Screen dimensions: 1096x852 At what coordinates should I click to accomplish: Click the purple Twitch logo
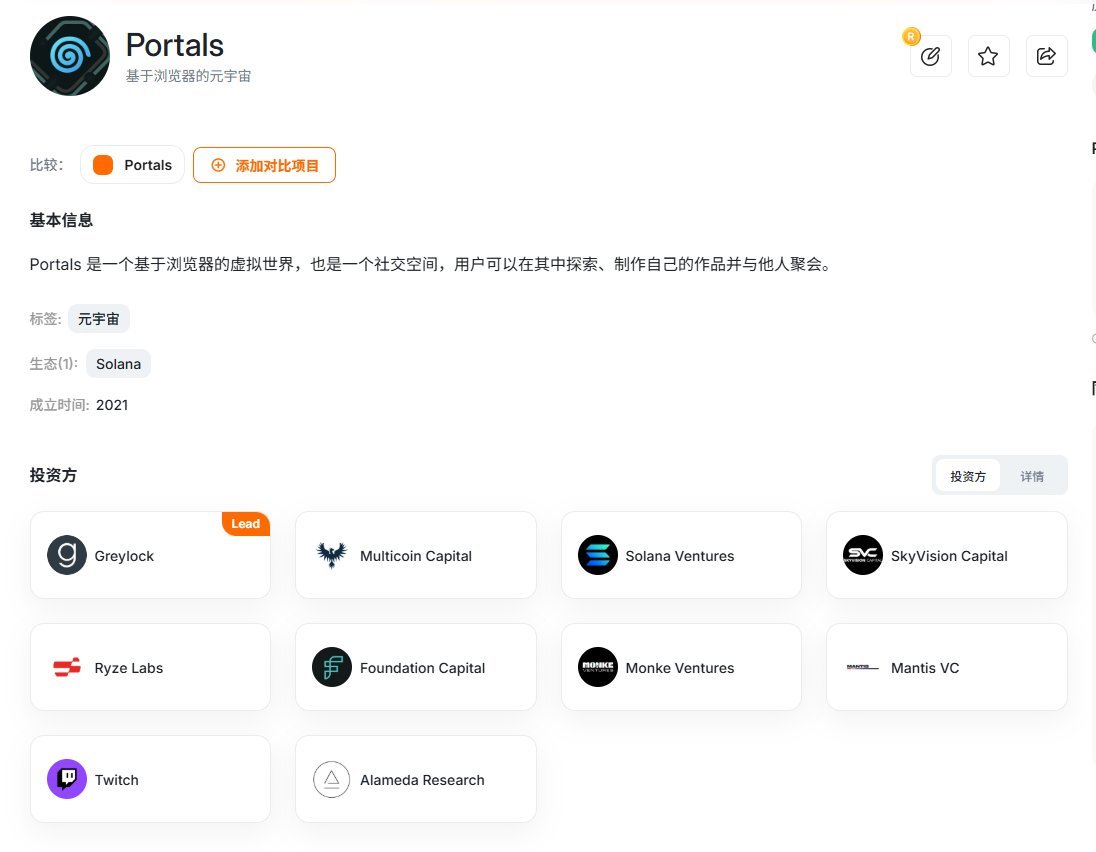point(67,779)
